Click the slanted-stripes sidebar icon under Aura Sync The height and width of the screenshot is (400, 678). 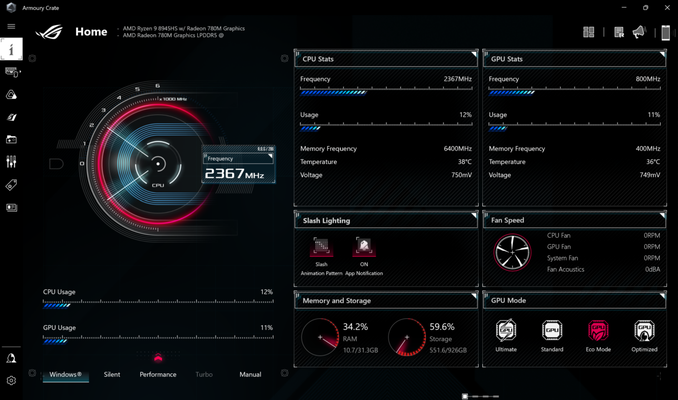(11, 117)
